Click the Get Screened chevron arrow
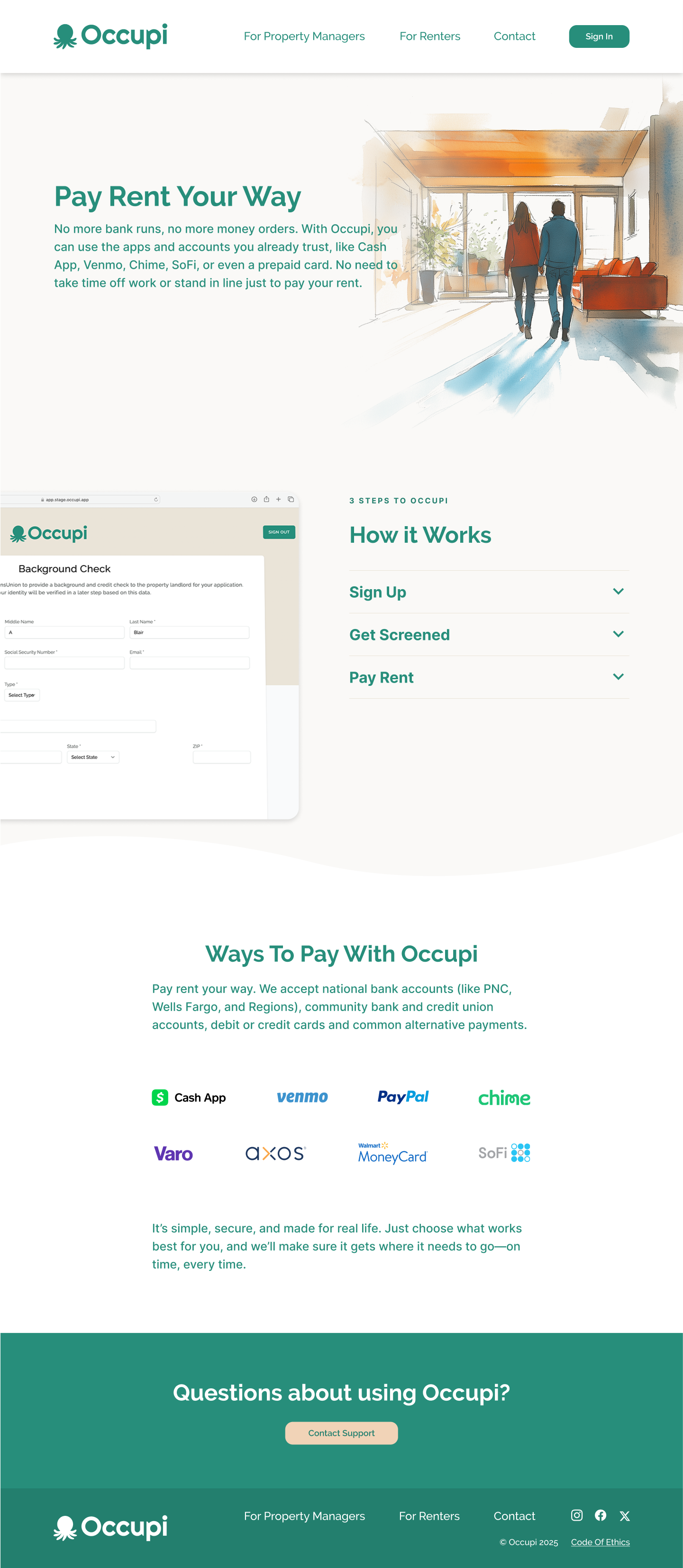 click(618, 634)
